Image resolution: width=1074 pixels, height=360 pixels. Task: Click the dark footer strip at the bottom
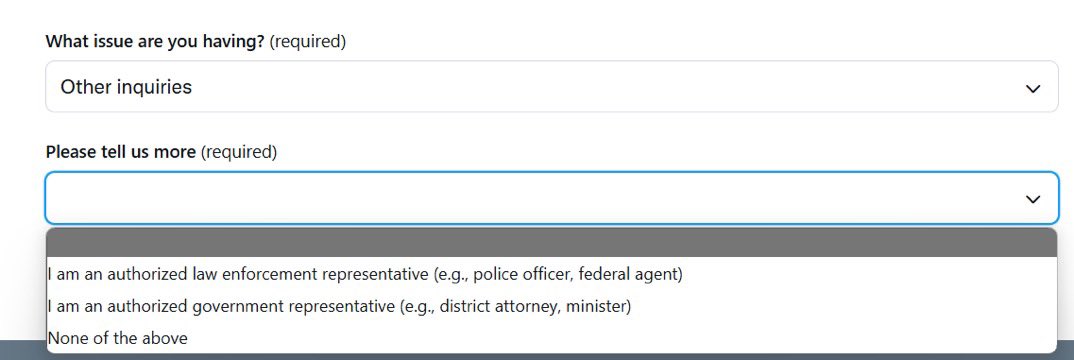23,350
